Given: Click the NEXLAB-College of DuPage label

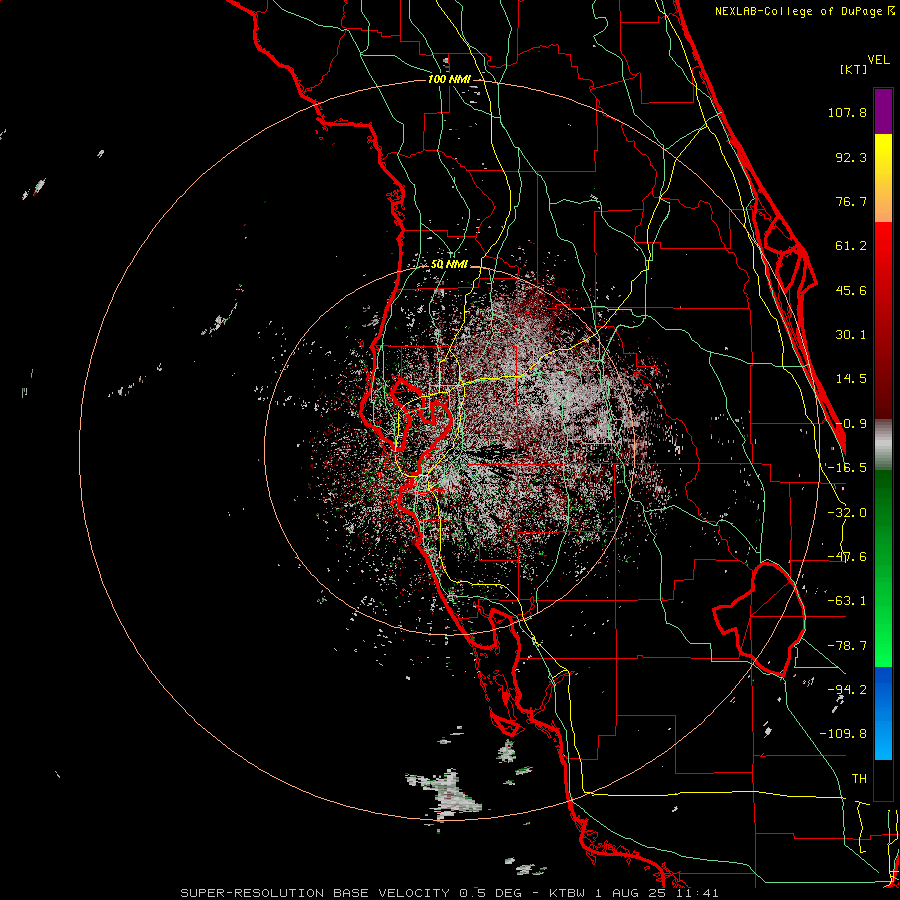Looking at the screenshot, I should coord(804,11).
